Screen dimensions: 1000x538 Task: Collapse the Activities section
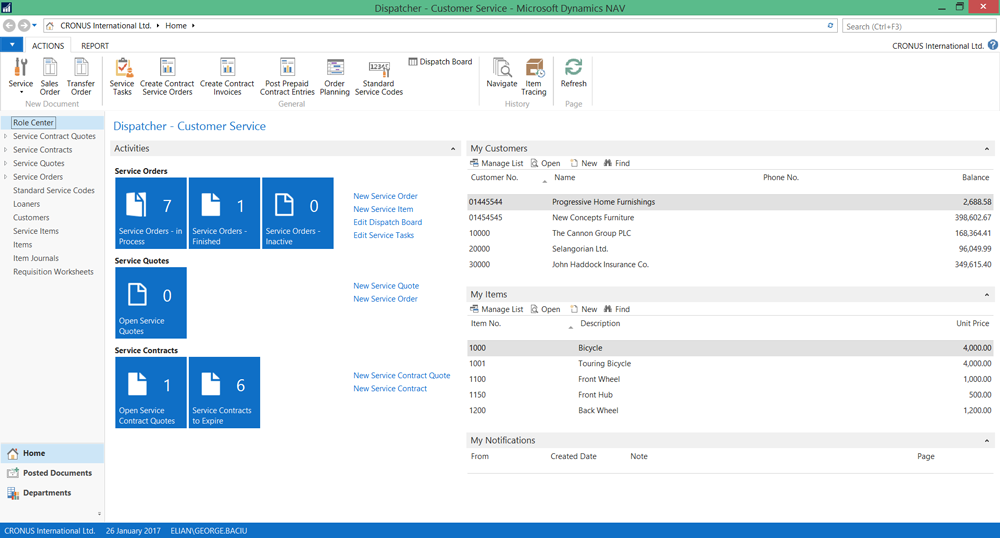tap(453, 149)
